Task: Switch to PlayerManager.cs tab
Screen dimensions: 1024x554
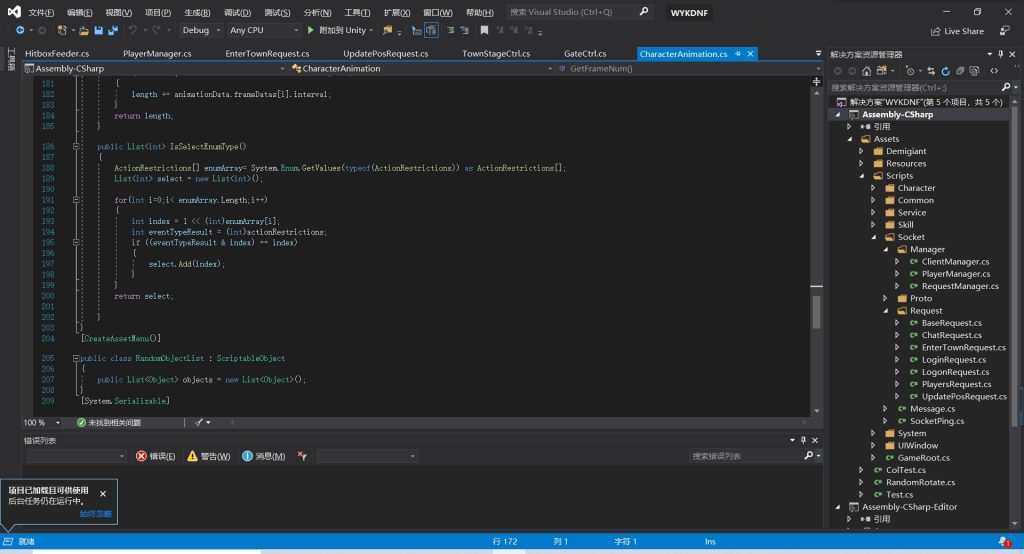Action: pos(157,54)
